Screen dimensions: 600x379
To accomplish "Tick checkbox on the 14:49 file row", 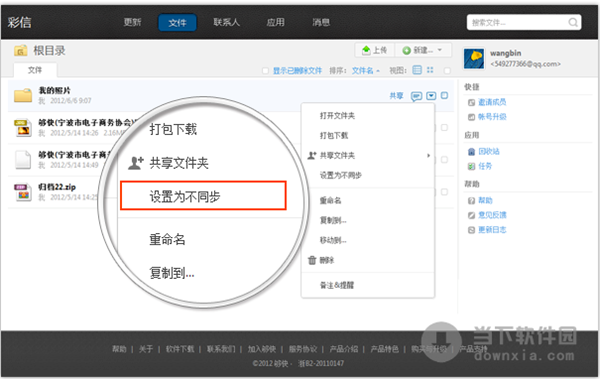I will (444, 160).
